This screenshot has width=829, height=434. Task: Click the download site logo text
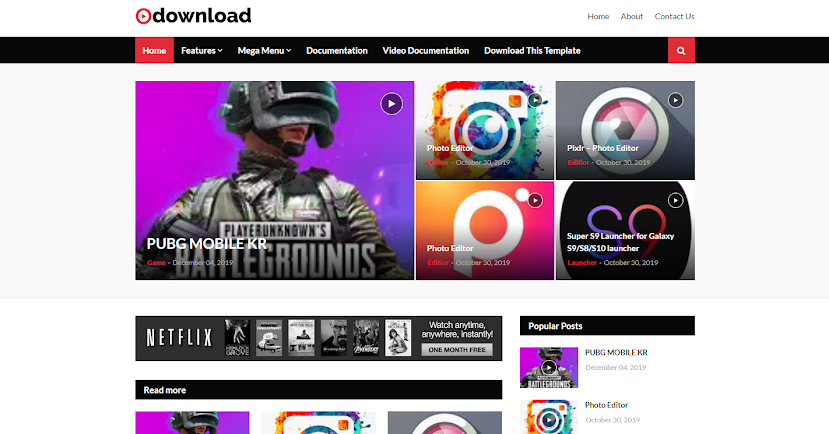(202, 16)
